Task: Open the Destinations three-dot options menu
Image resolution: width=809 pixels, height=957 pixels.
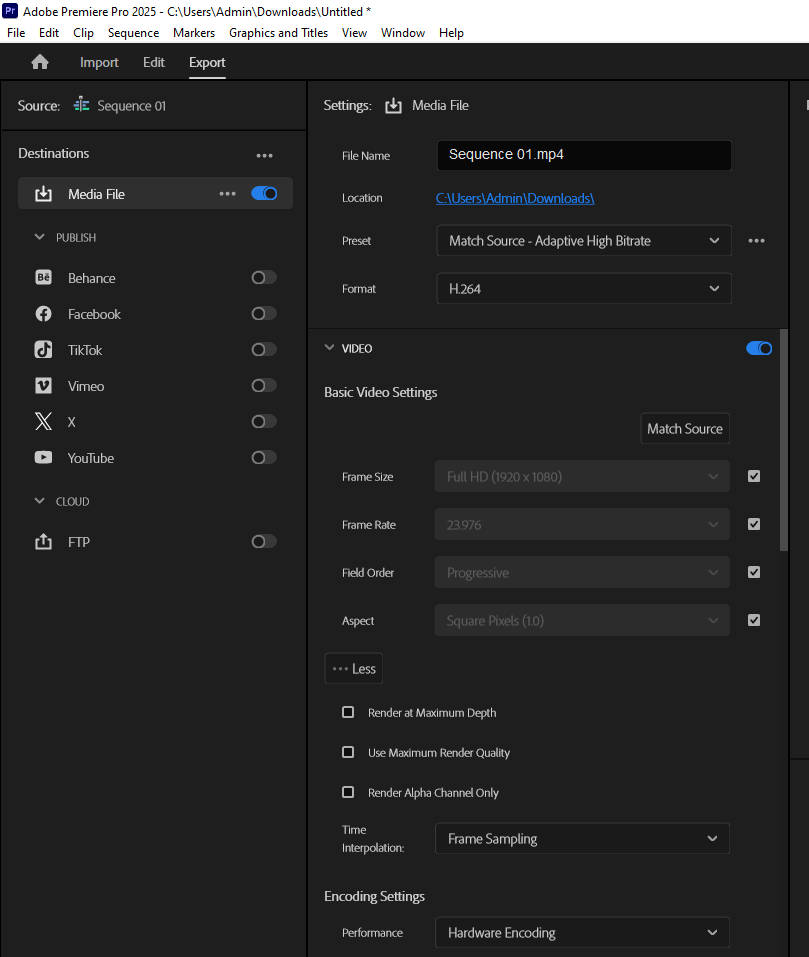Action: coord(264,156)
